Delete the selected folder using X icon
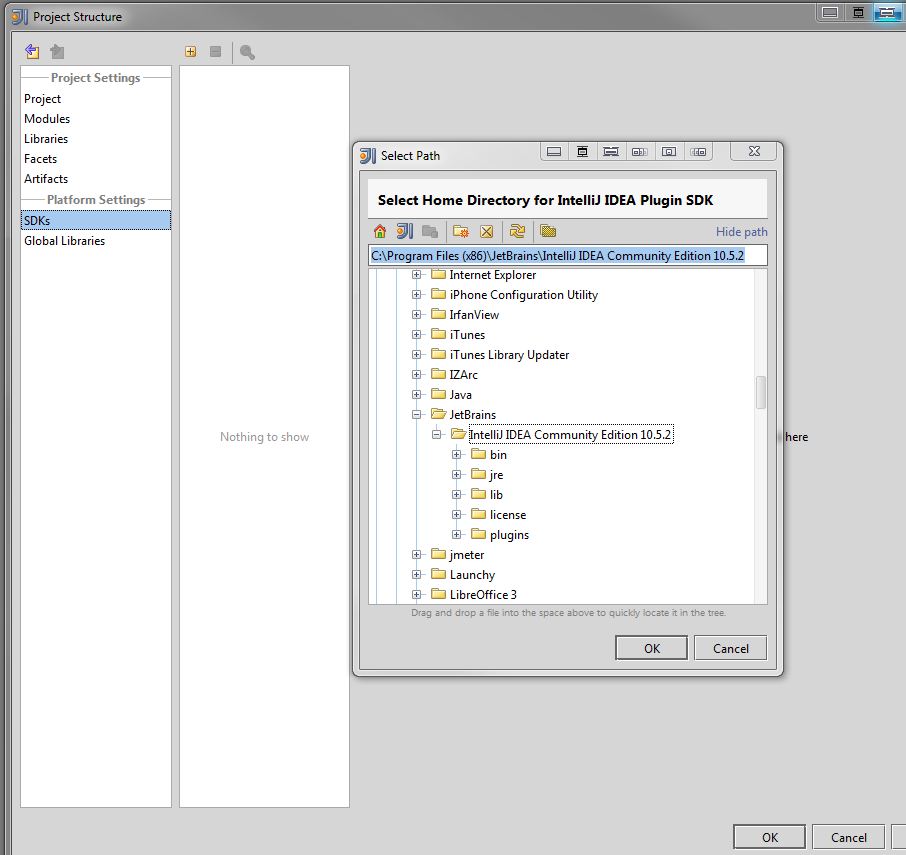This screenshot has height=855, width=906. [x=487, y=232]
